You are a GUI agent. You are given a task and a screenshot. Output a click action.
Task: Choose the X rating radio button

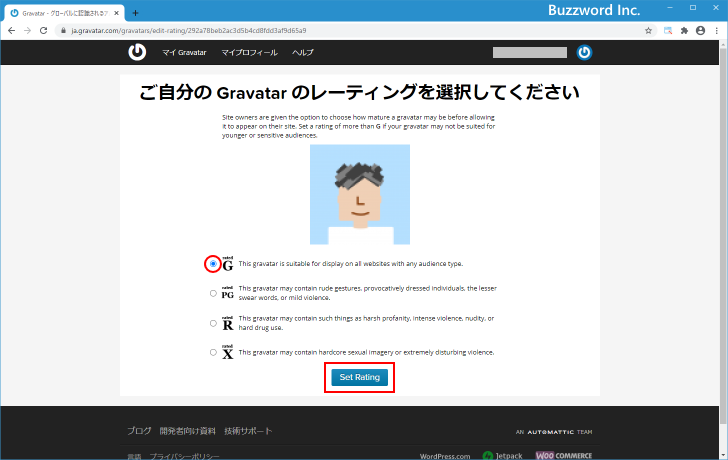(x=213, y=352)
